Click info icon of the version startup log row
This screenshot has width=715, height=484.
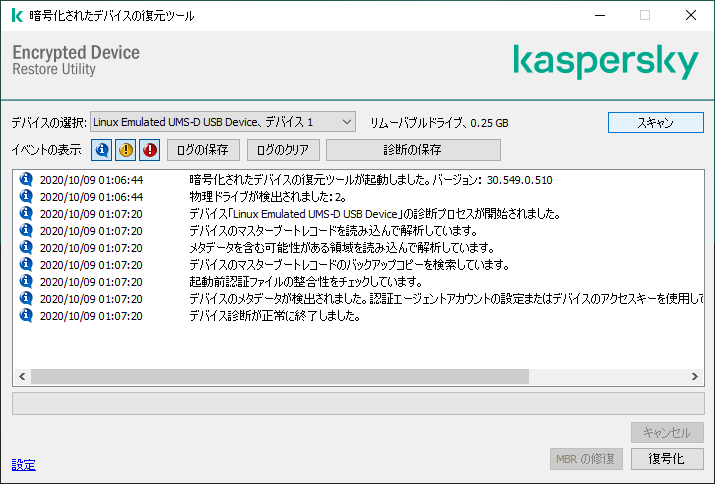[x=26, y=179]
